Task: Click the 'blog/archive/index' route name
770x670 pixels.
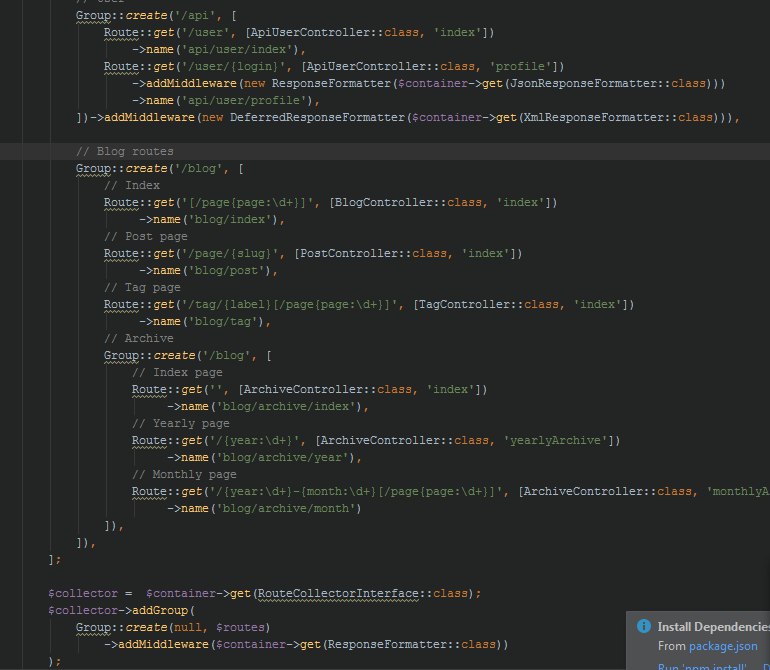Action: click(286, 407)
